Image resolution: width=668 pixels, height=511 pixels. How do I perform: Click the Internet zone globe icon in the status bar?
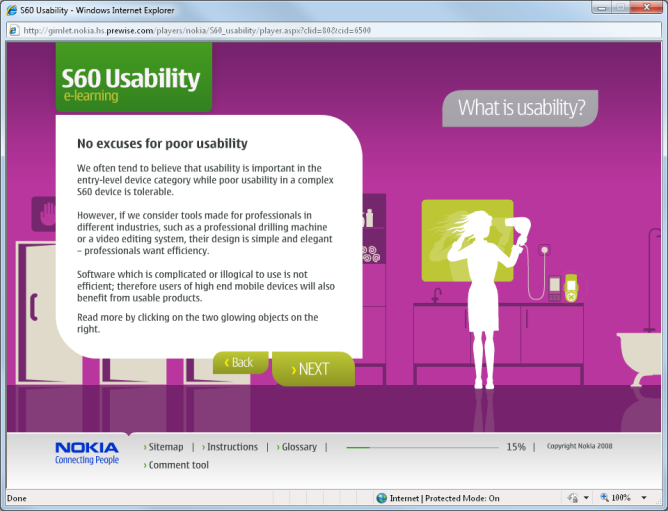click(x=382, y=498)
